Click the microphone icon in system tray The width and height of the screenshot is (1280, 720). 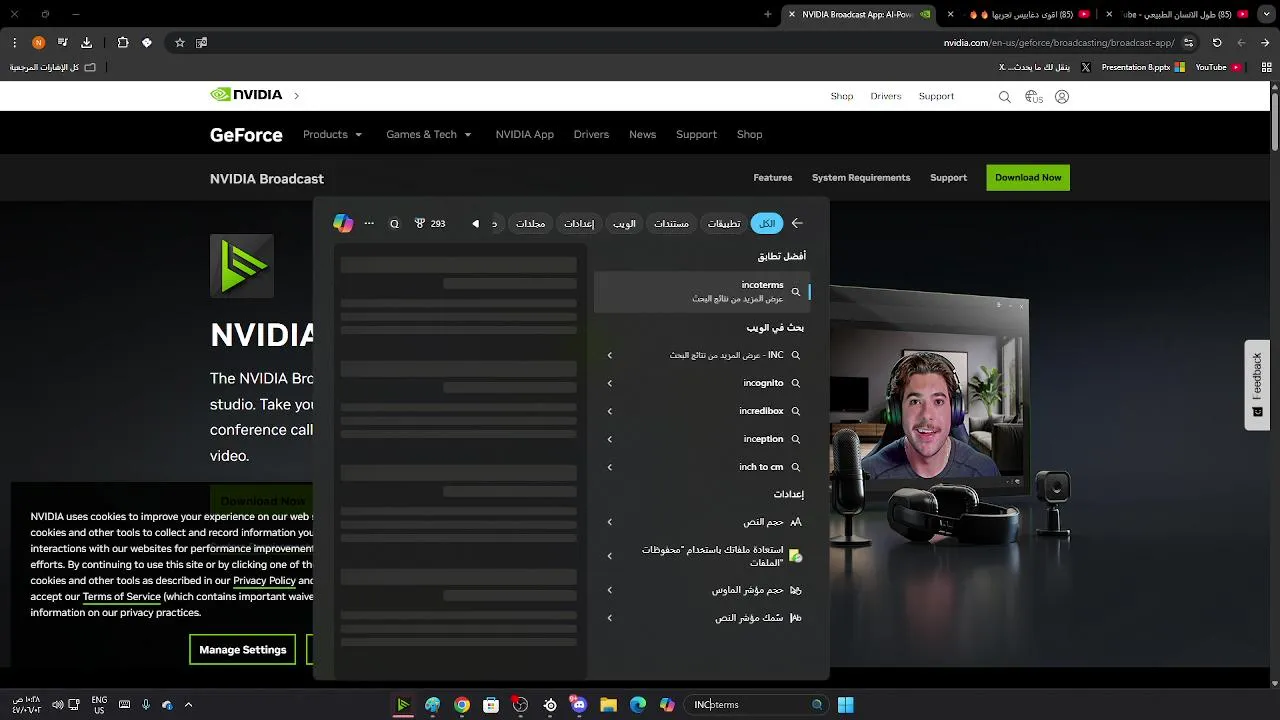[x=146, y=705]
